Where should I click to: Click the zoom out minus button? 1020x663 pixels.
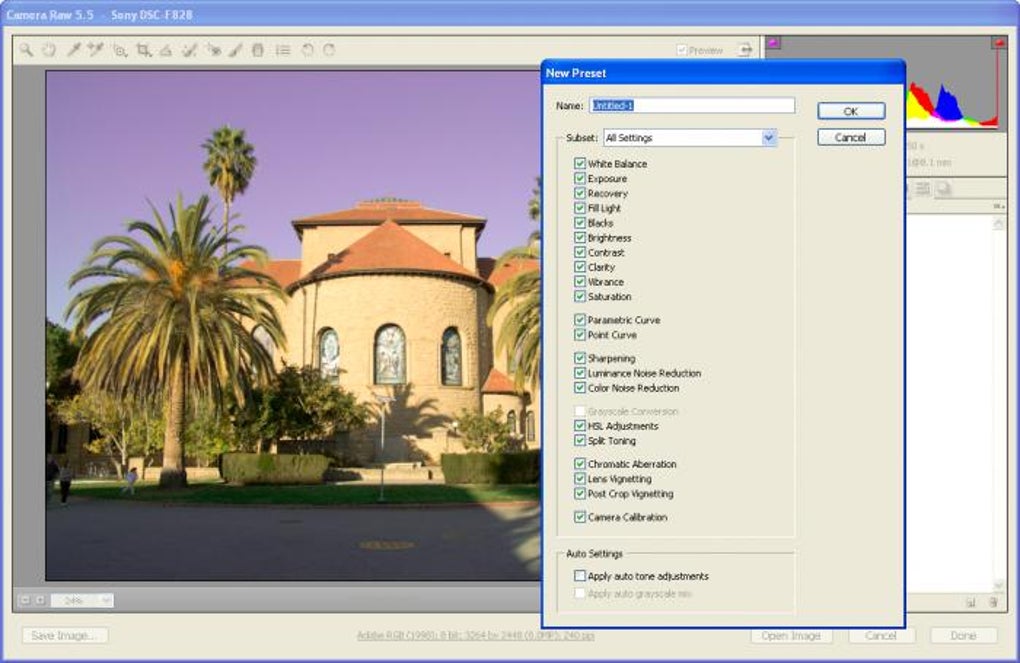(25, 600)
